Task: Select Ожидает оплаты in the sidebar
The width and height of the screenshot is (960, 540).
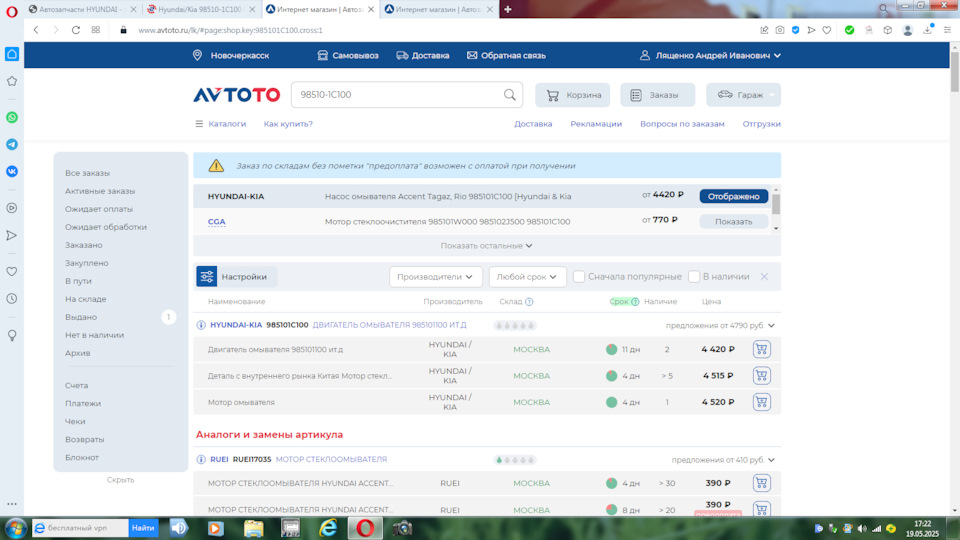Action: 99,209
